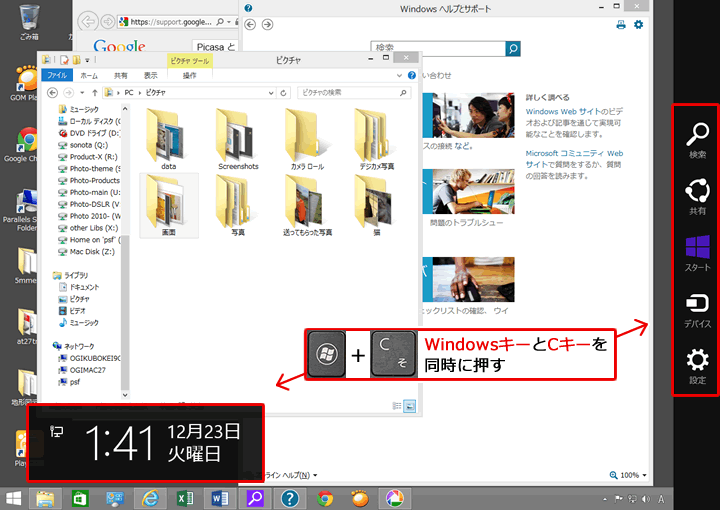
Task: Open the 設定 (Settings) charm
Action: 697,366
